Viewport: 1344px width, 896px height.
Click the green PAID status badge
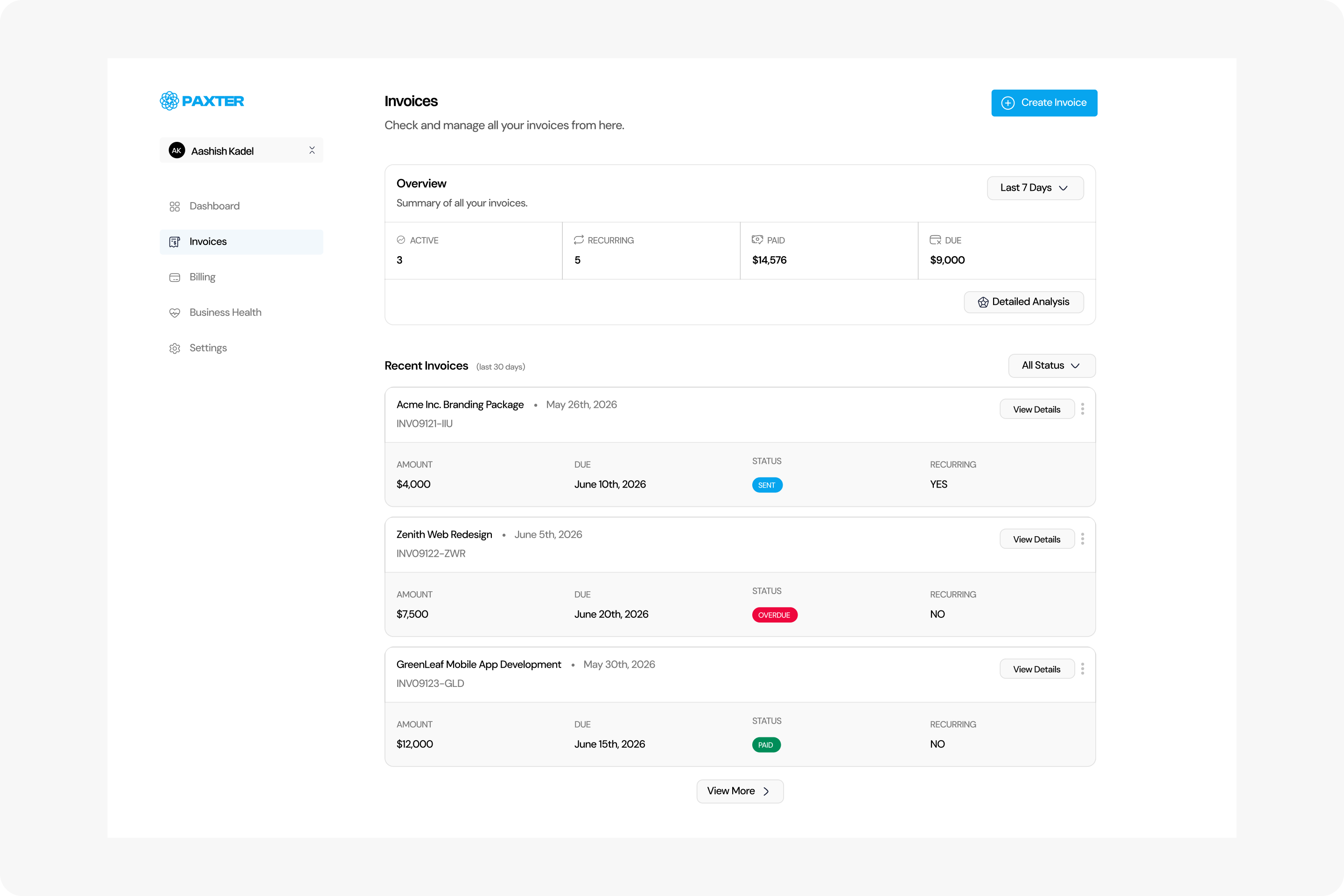click(x=766, y=745)
